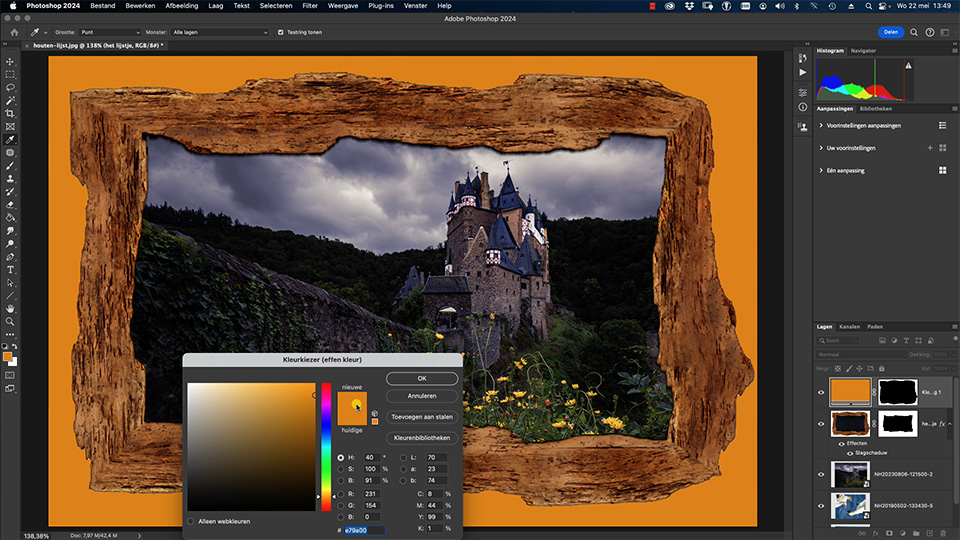Viewport: 960px width, 540px height.
Task: Select the Path Selection tool
Action: [10, 283]
